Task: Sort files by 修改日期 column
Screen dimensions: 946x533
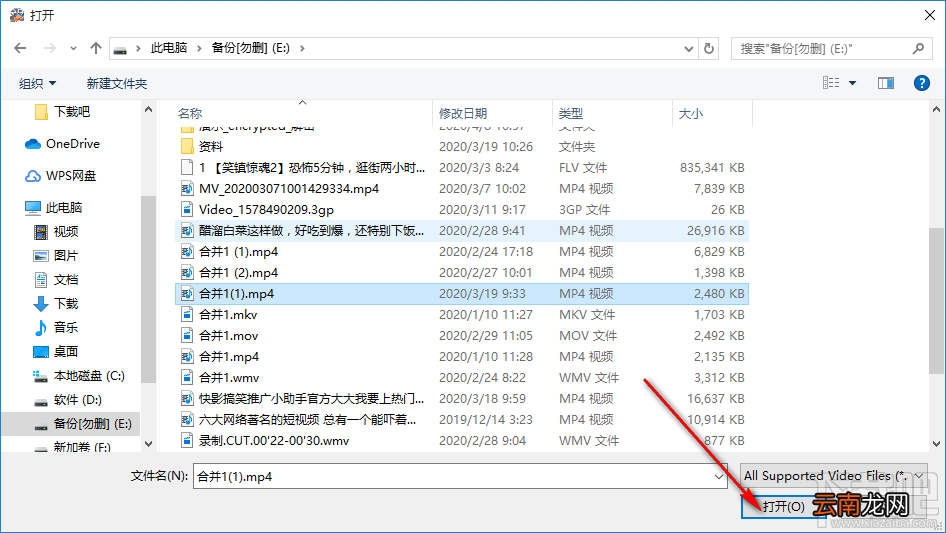Action: pos(463,113)
